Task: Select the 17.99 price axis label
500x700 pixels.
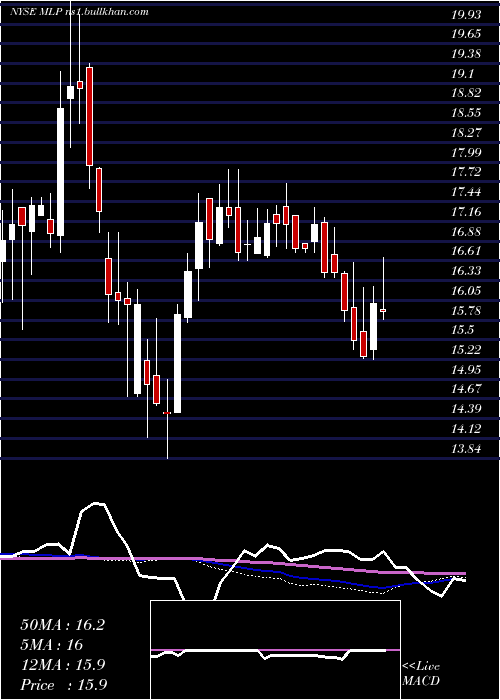Action: tap(466, 153)
